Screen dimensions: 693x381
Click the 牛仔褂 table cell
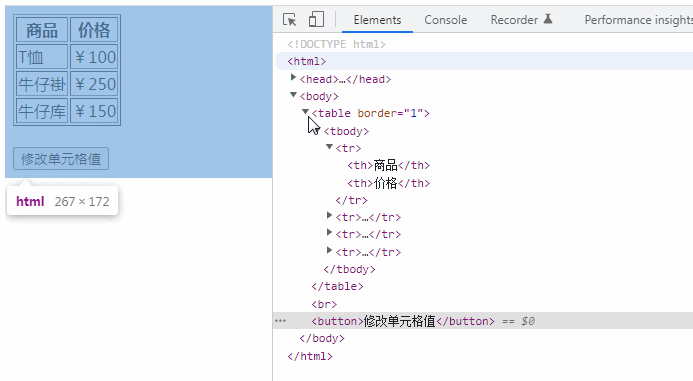click(x=42, y=84)
